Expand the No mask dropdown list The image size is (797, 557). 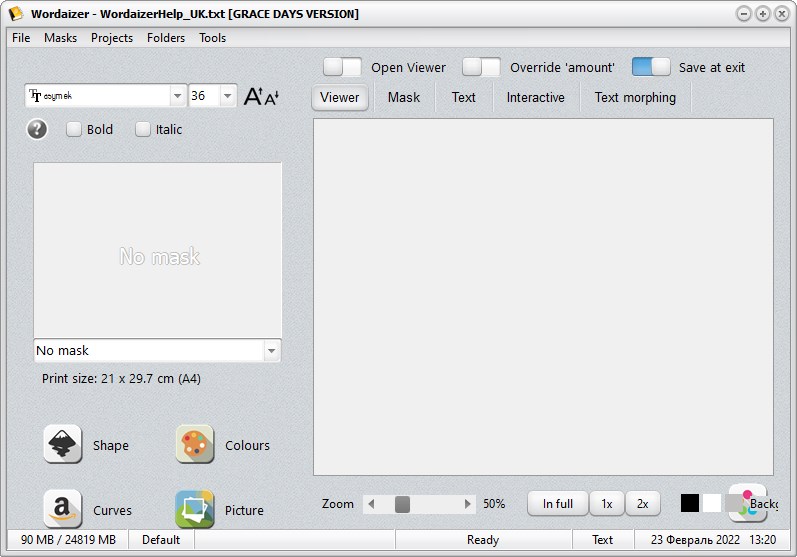[272, 351]
